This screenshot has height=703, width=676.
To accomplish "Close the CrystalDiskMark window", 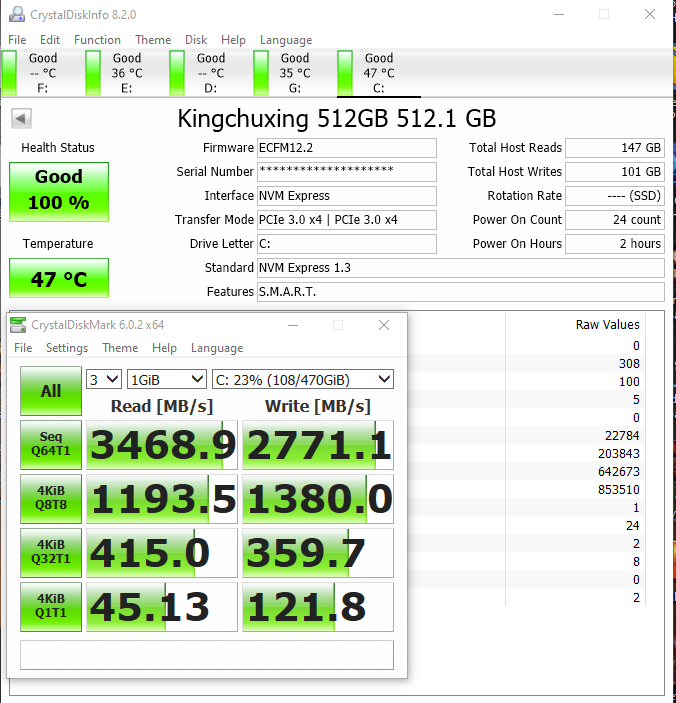I will [384, 325].
